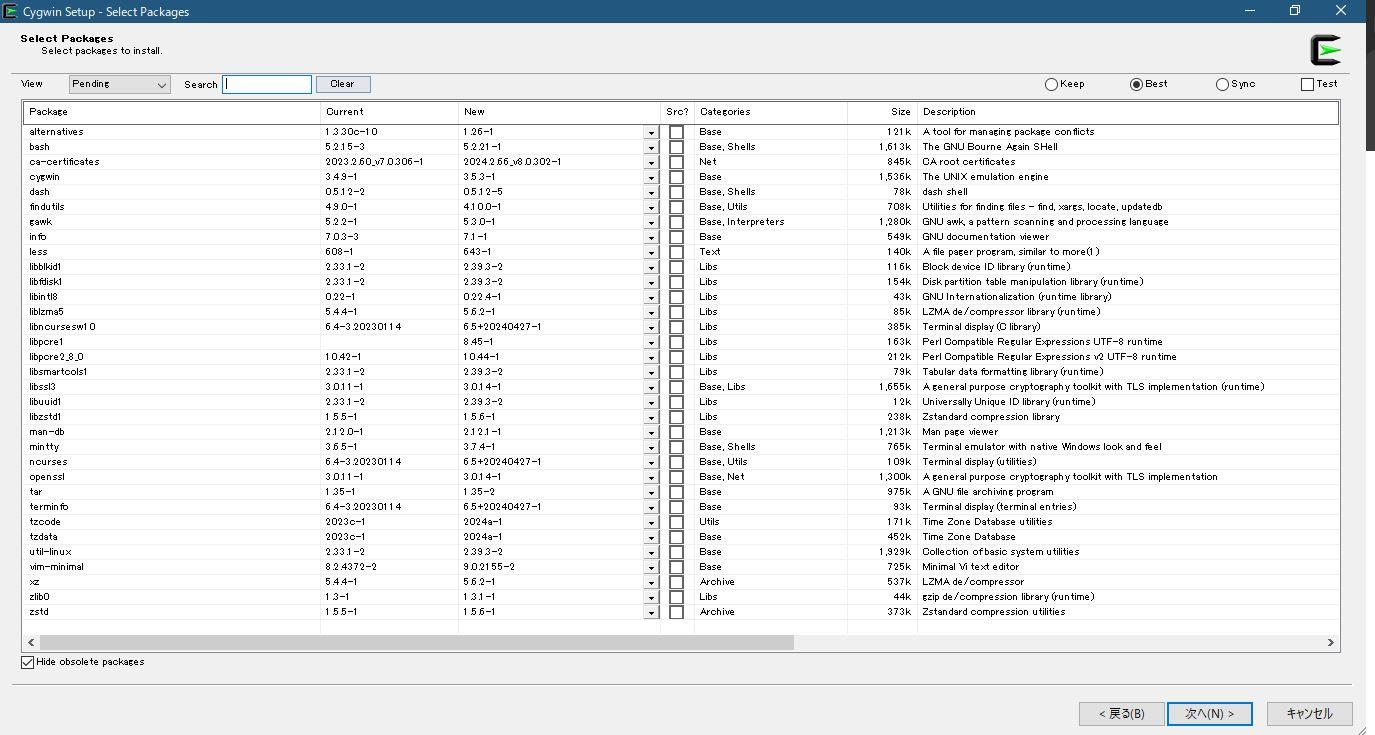1375x735 pixels.
Task: Click the ncurses package name
Action: [48, 462]
